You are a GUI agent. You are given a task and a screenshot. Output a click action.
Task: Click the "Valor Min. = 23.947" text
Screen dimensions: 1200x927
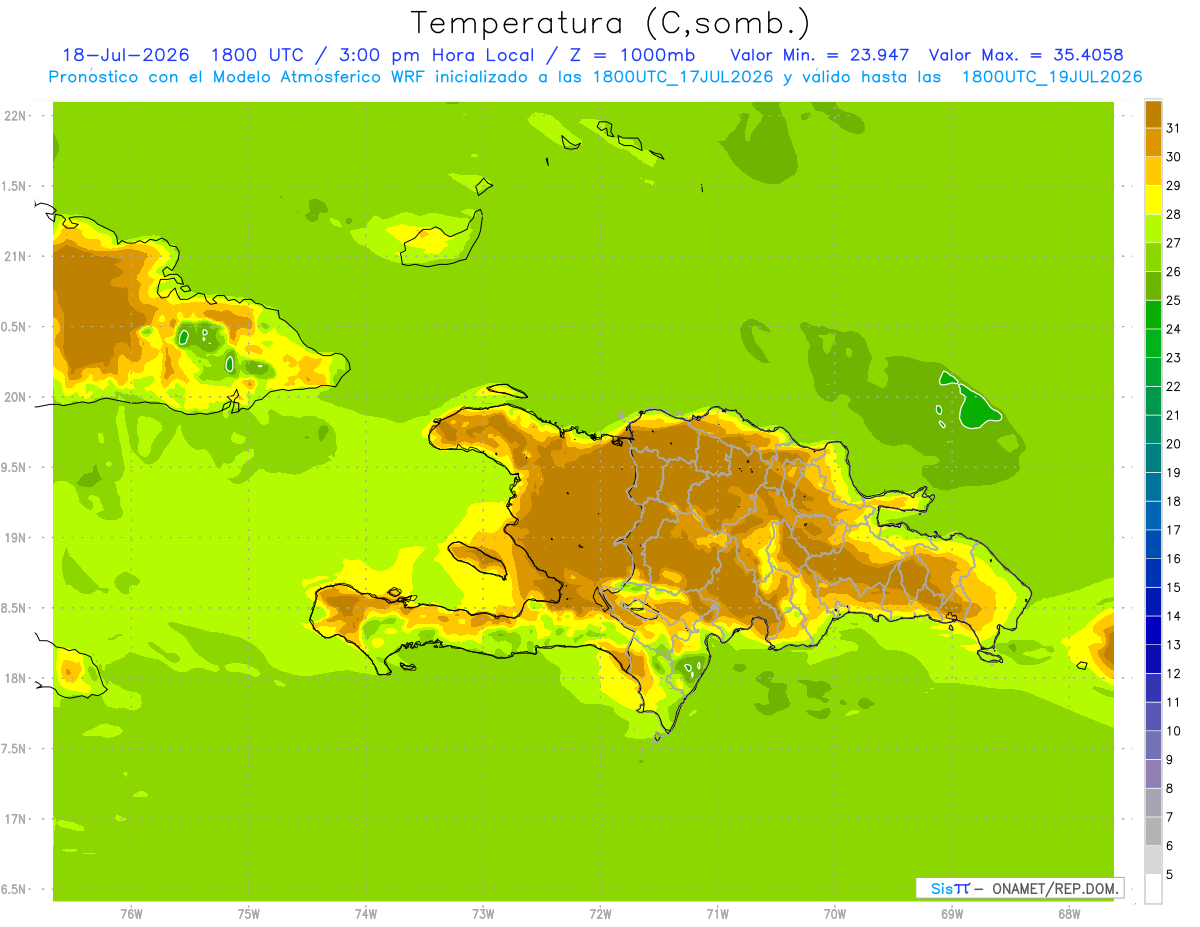click(820, 55)
